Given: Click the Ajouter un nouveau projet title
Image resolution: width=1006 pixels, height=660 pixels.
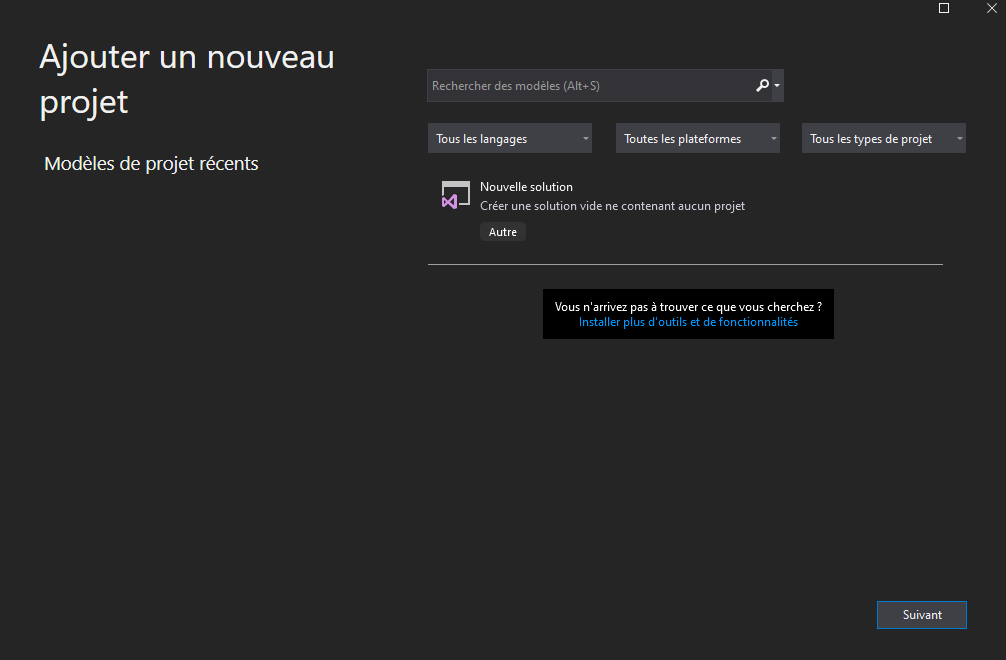Looking at the screenshot, I should (186, 79).
